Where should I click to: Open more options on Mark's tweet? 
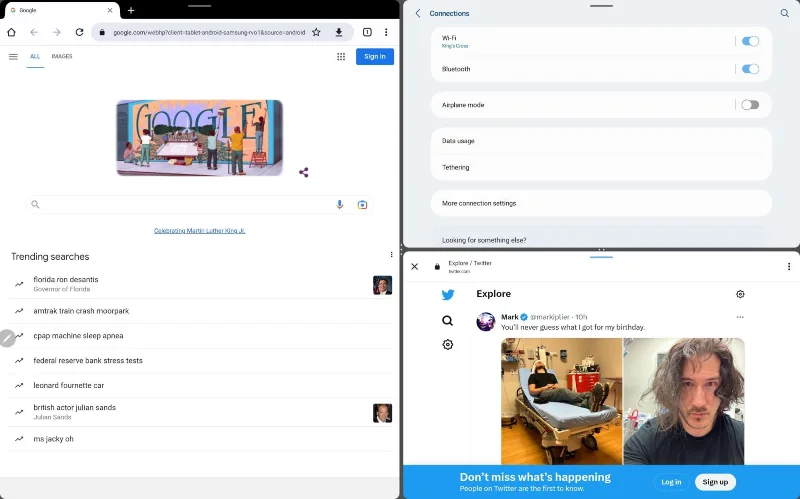(x=740, y=317)
